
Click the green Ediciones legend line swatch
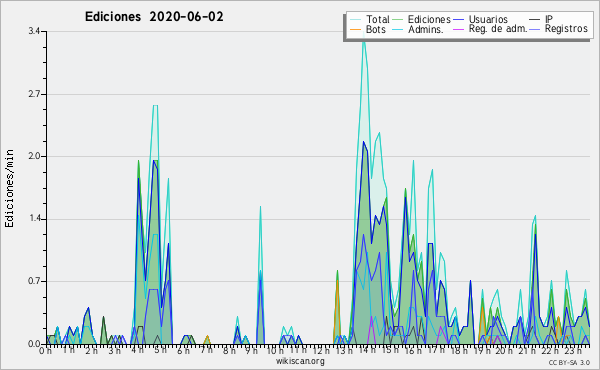pyautogui.click(x=398, y=20)
